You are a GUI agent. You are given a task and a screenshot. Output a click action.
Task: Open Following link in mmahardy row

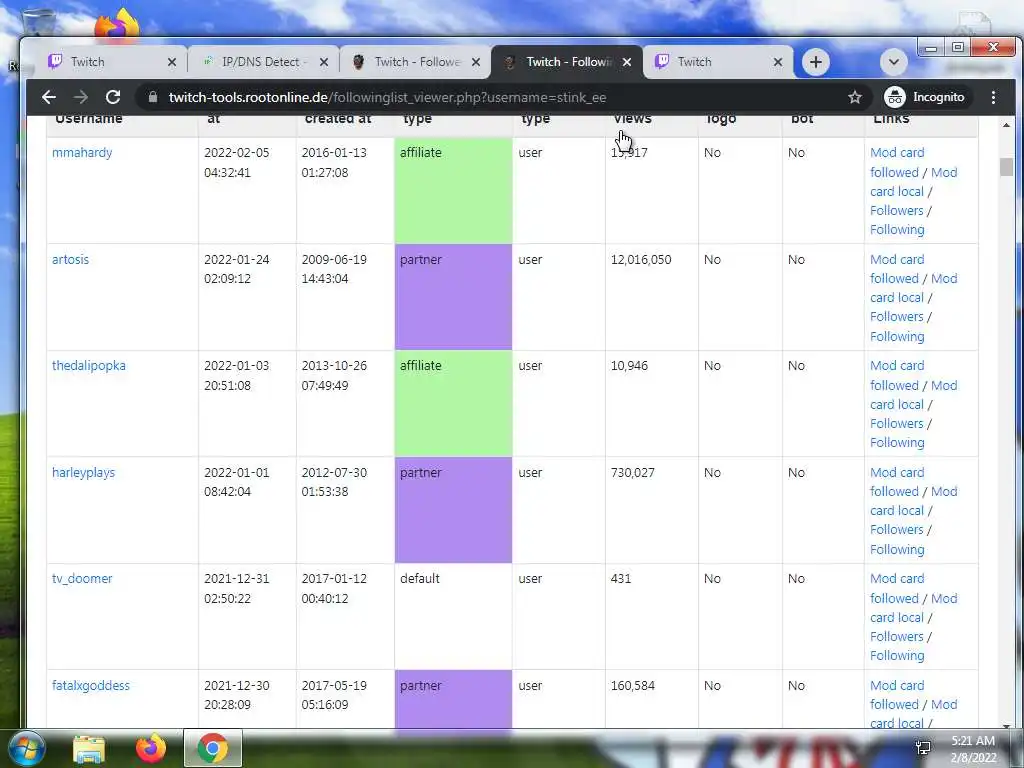pos(897,230)
